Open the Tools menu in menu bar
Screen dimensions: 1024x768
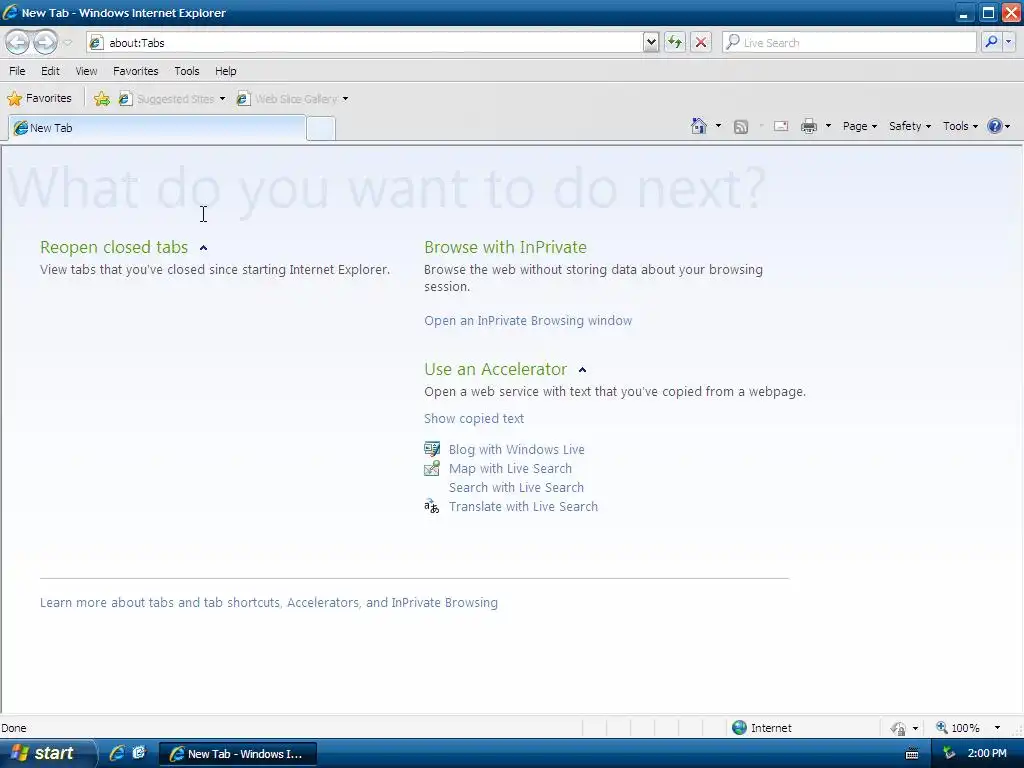[x=187, y=71]
